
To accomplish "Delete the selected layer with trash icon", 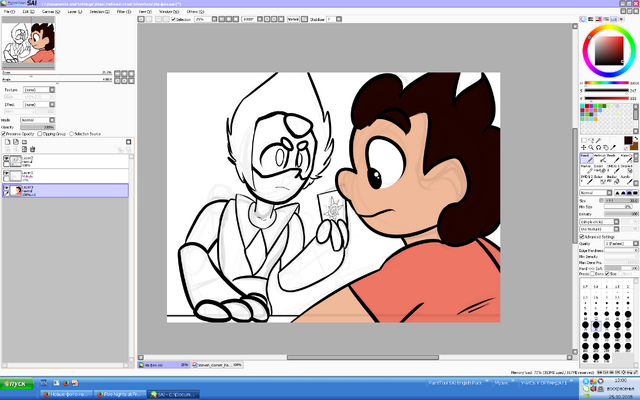I will [x=33, y=149].
